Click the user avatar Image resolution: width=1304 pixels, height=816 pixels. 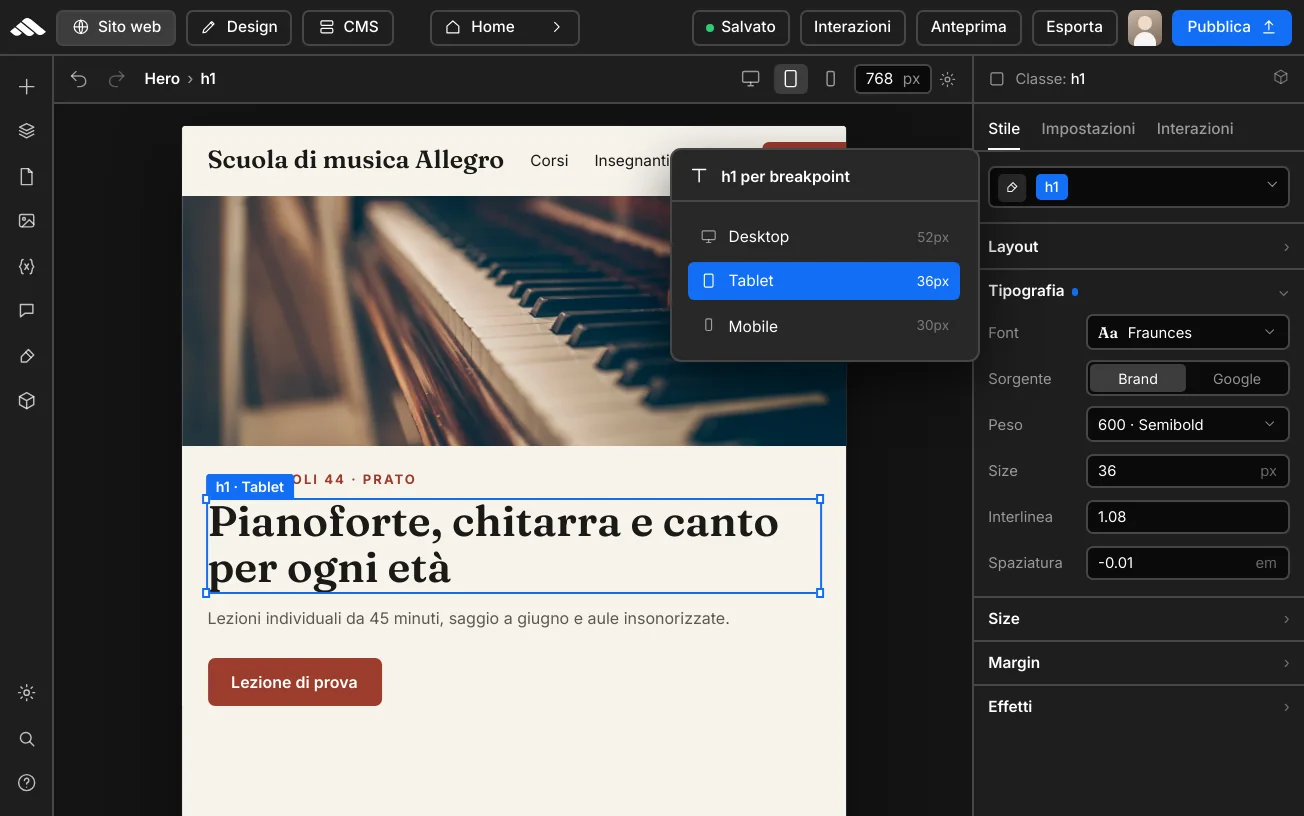(1145, 28)
